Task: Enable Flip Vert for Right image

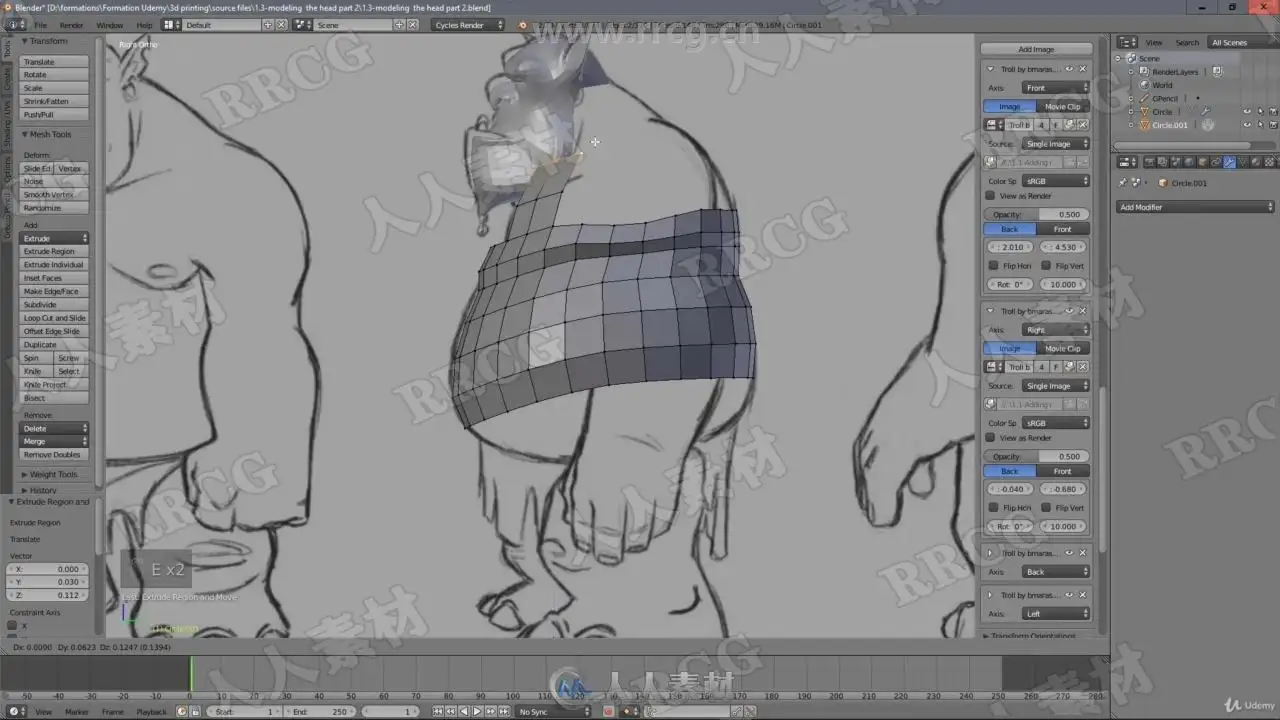Action: [x=1045, y=508]
